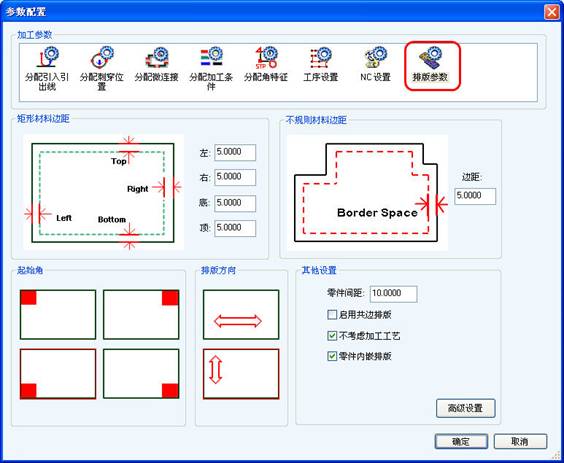Enable the 启用共边排版 checkbox
This screenshot has width=564, height=463.
coord(332,315)
